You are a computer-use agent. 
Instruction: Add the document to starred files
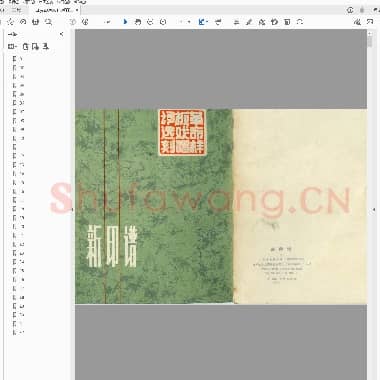click(x=10, y=22)
